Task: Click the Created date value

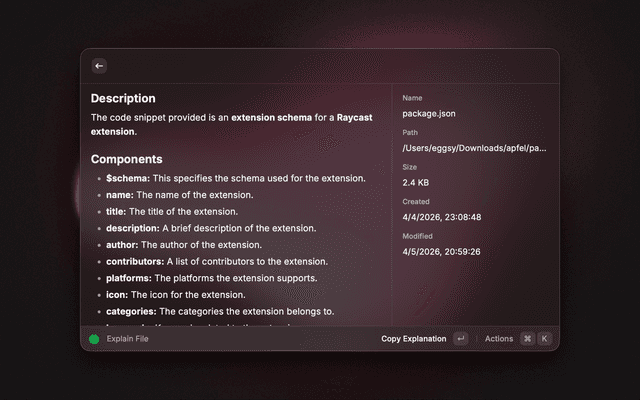Action: [x=442, y=217]
